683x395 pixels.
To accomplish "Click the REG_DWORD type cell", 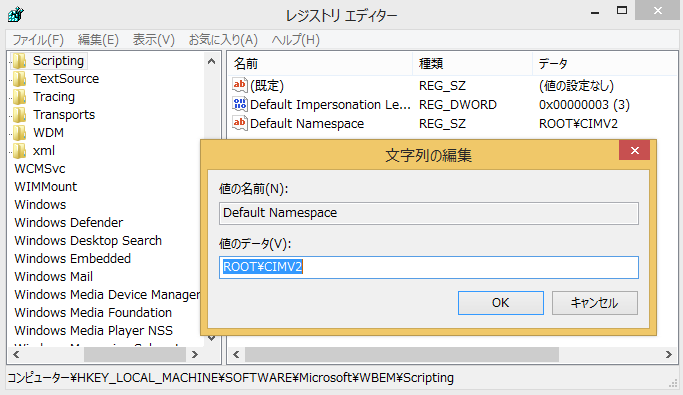I will point(458,105).
